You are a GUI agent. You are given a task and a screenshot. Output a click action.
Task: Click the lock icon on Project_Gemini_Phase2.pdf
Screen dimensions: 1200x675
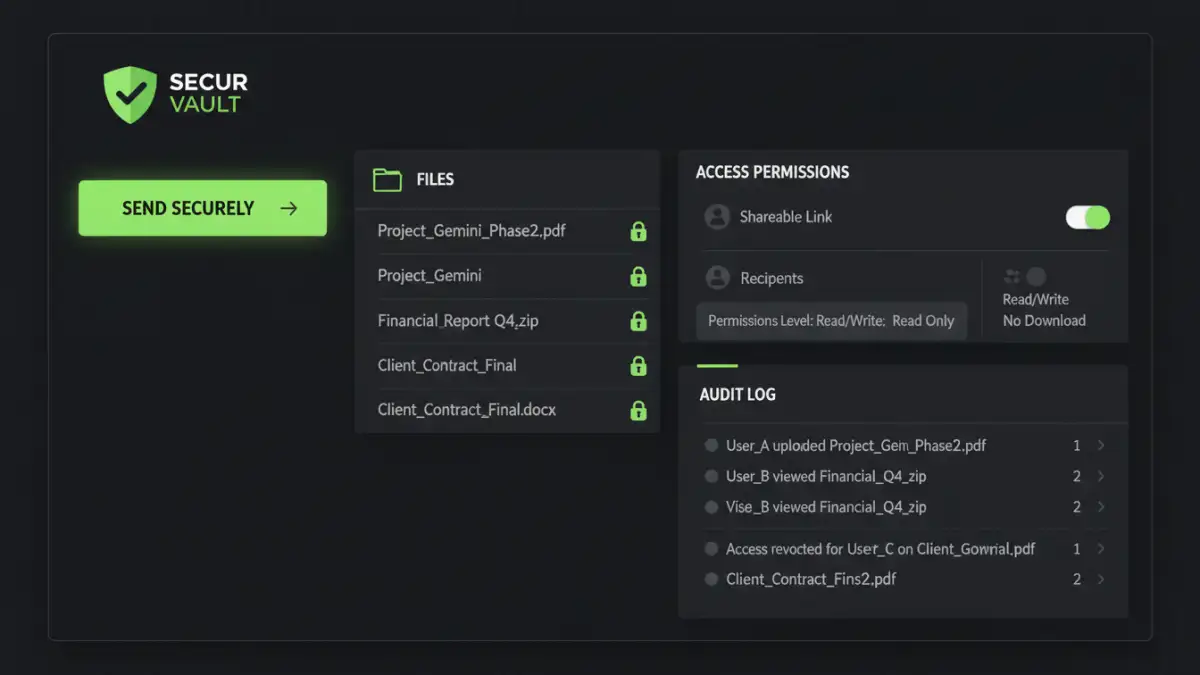pos(638,231)
